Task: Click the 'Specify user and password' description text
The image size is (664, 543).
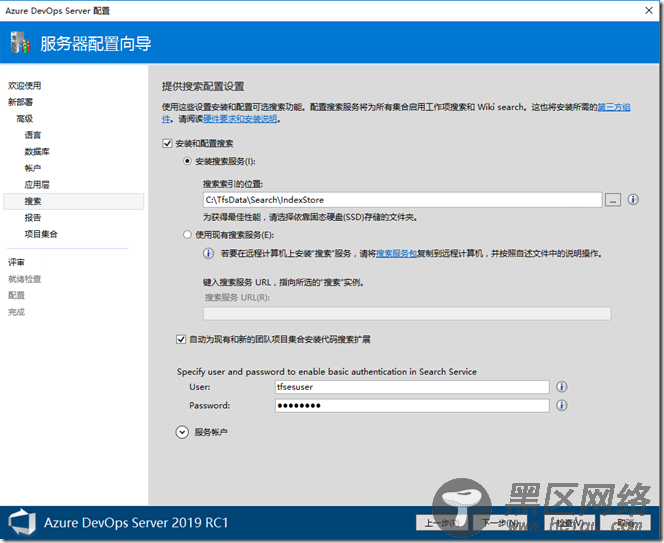Action: [x=326, y=371]
